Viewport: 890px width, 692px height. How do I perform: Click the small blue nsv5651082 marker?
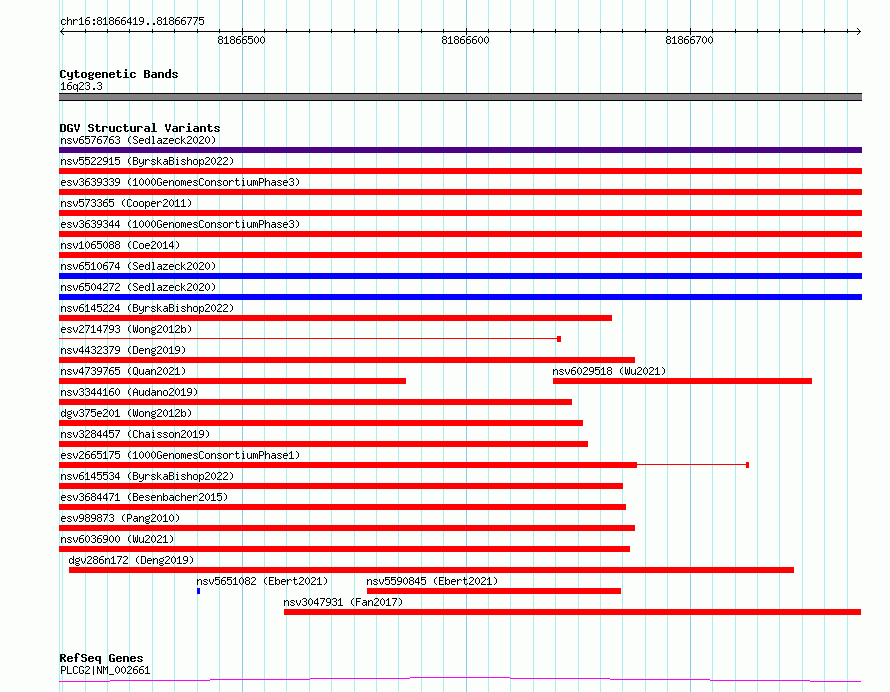coord(199,591)
